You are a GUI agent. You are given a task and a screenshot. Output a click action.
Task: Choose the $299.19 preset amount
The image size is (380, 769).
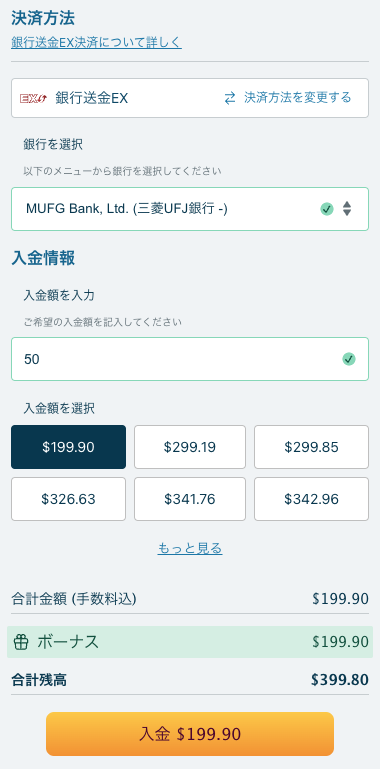click(x=190, y=447)
